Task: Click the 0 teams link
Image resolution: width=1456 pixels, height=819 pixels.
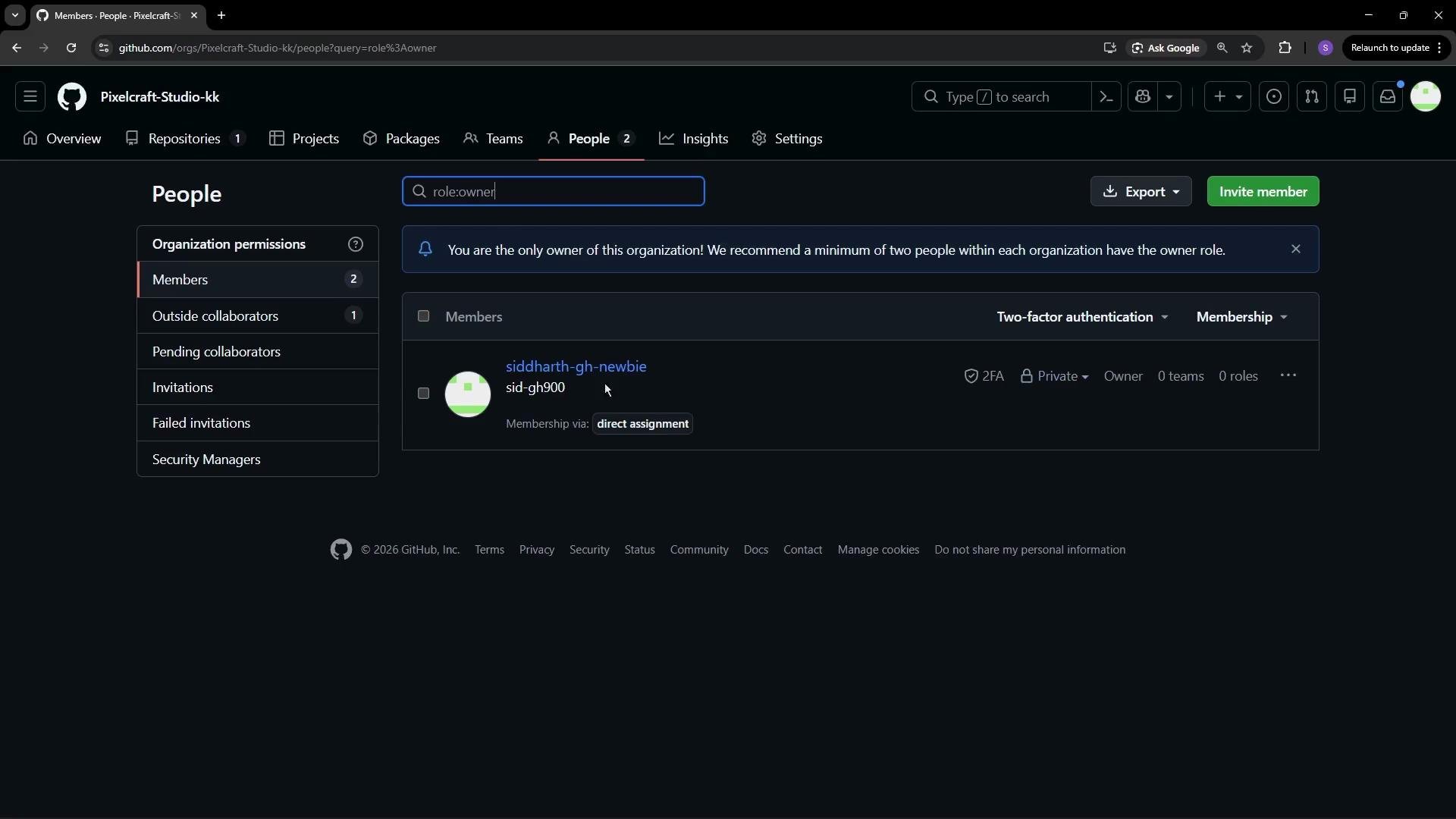Action: tap(1181, 376)
